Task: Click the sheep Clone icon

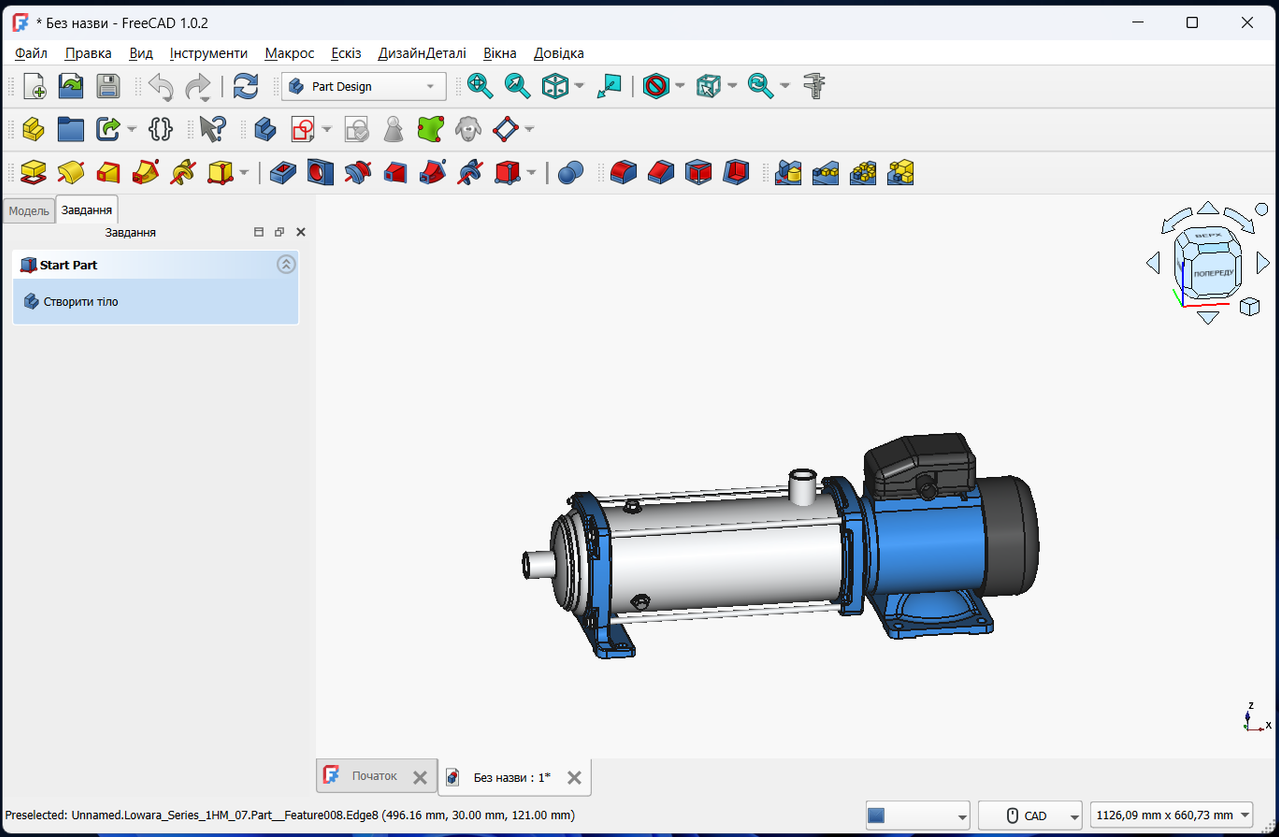Action: (x=467, y=129)
